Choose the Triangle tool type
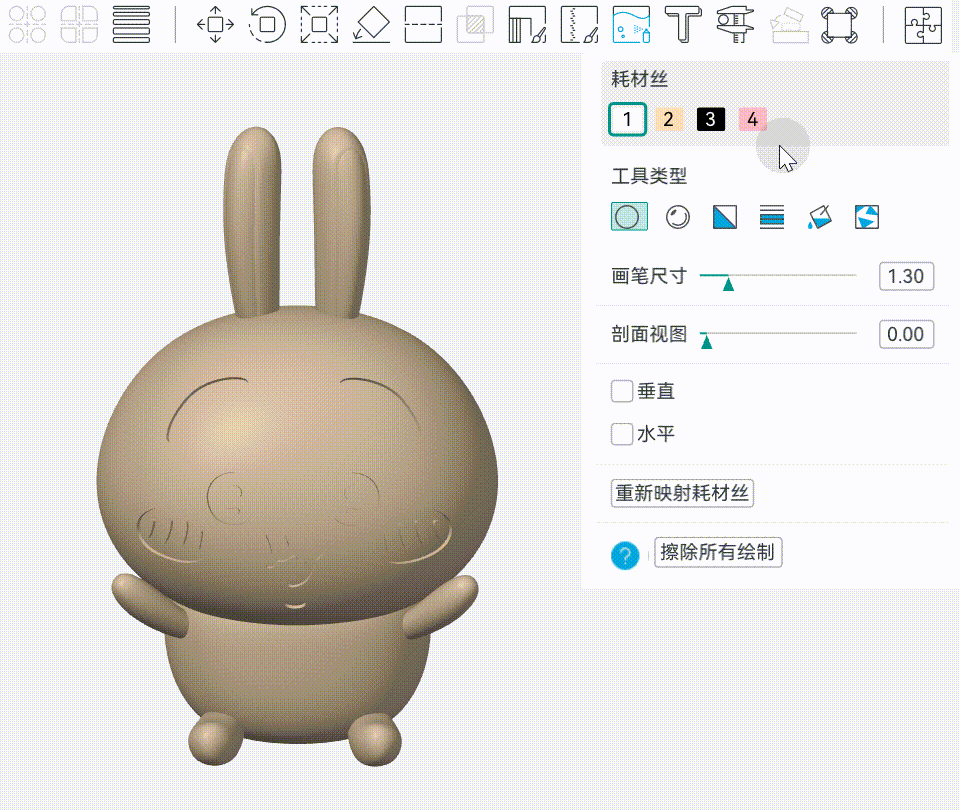The width and height of the screenshot is (960, 810). tap(725, 217)
